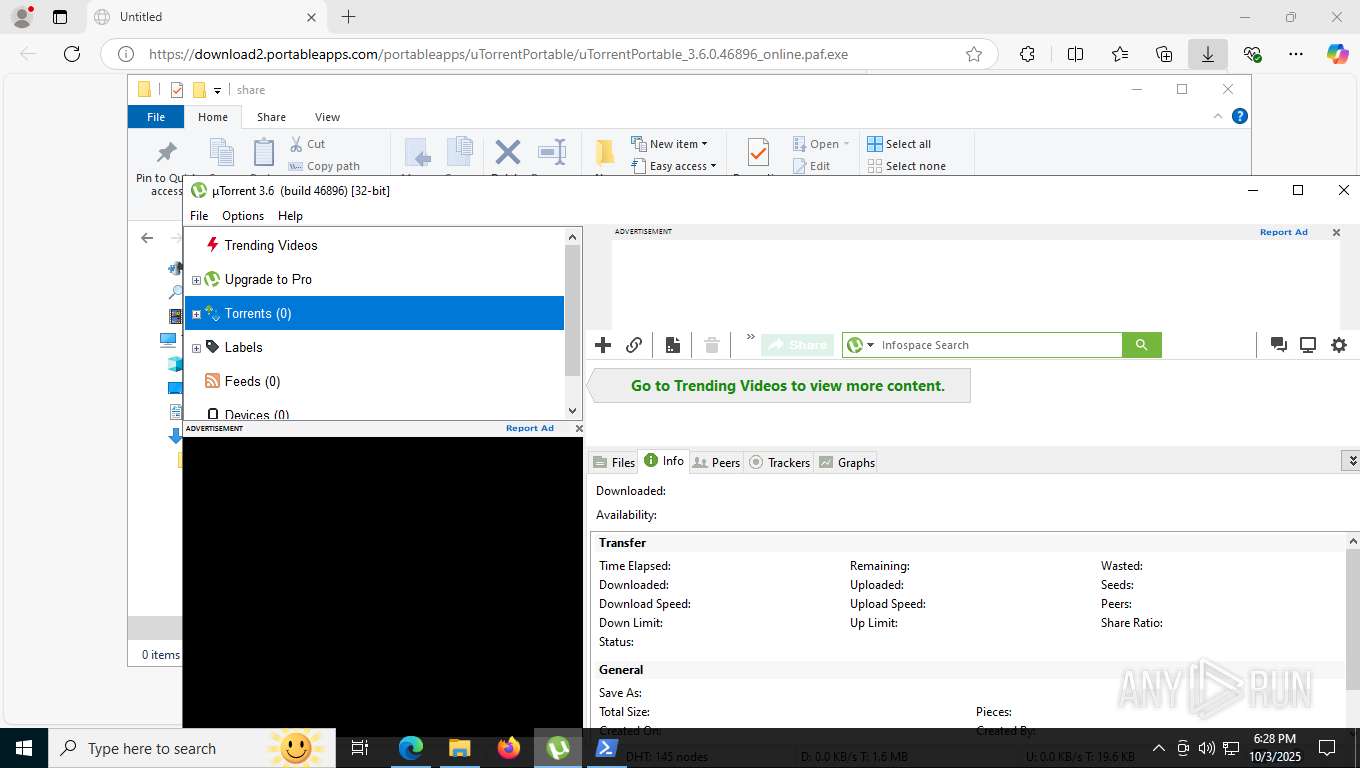Click Report Ad link above top advertisement
Screen dimensions: 1360x768
(x=1284, y=232)
